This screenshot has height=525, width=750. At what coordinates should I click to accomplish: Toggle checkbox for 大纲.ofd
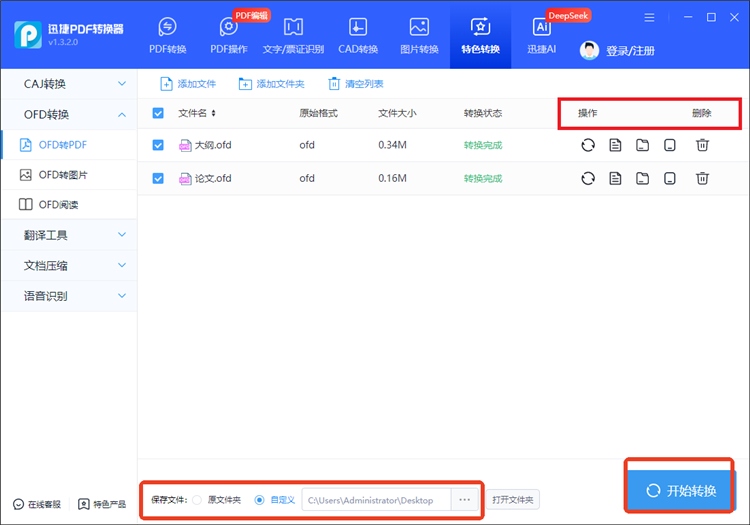pos(158,145)
